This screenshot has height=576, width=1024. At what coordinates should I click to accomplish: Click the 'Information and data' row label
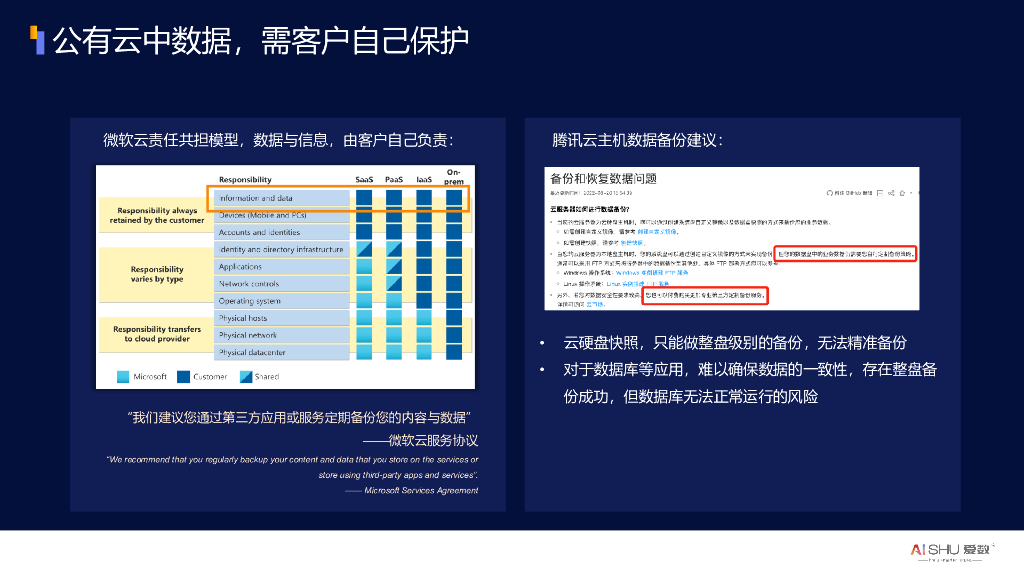pyautogui.click(x=281, y=198)
